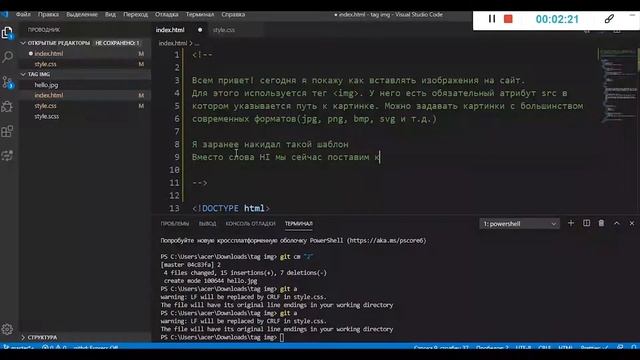Expand the СТРУКТУРА outline section

(x=23, y=338)
